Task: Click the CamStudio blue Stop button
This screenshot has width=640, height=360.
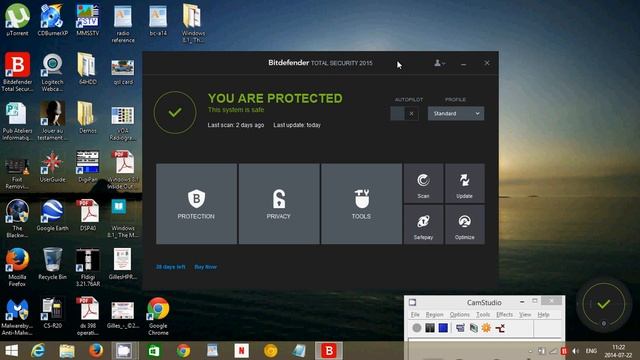Action: pos(443,328)
